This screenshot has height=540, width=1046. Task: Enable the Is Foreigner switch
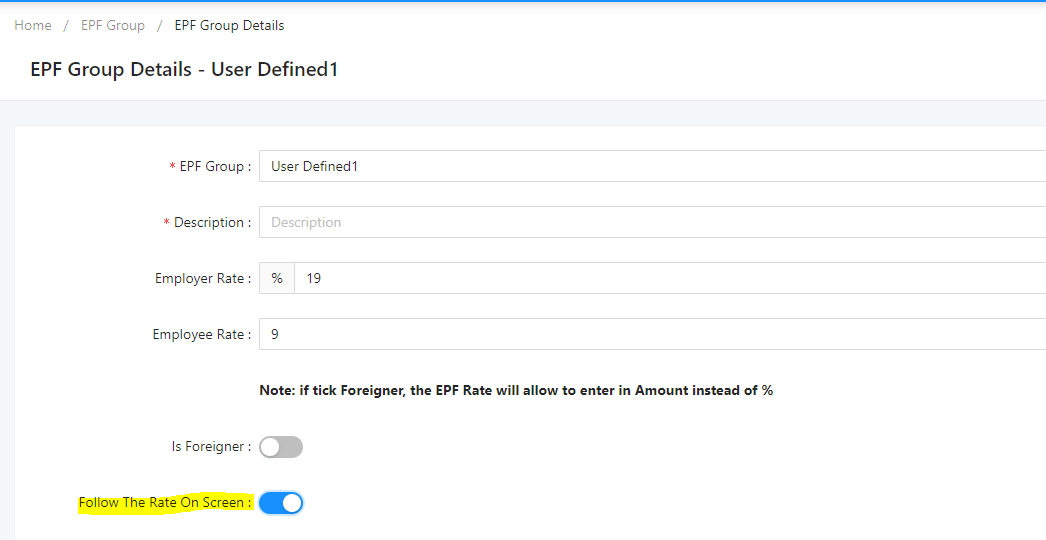(x=281, y=447)
